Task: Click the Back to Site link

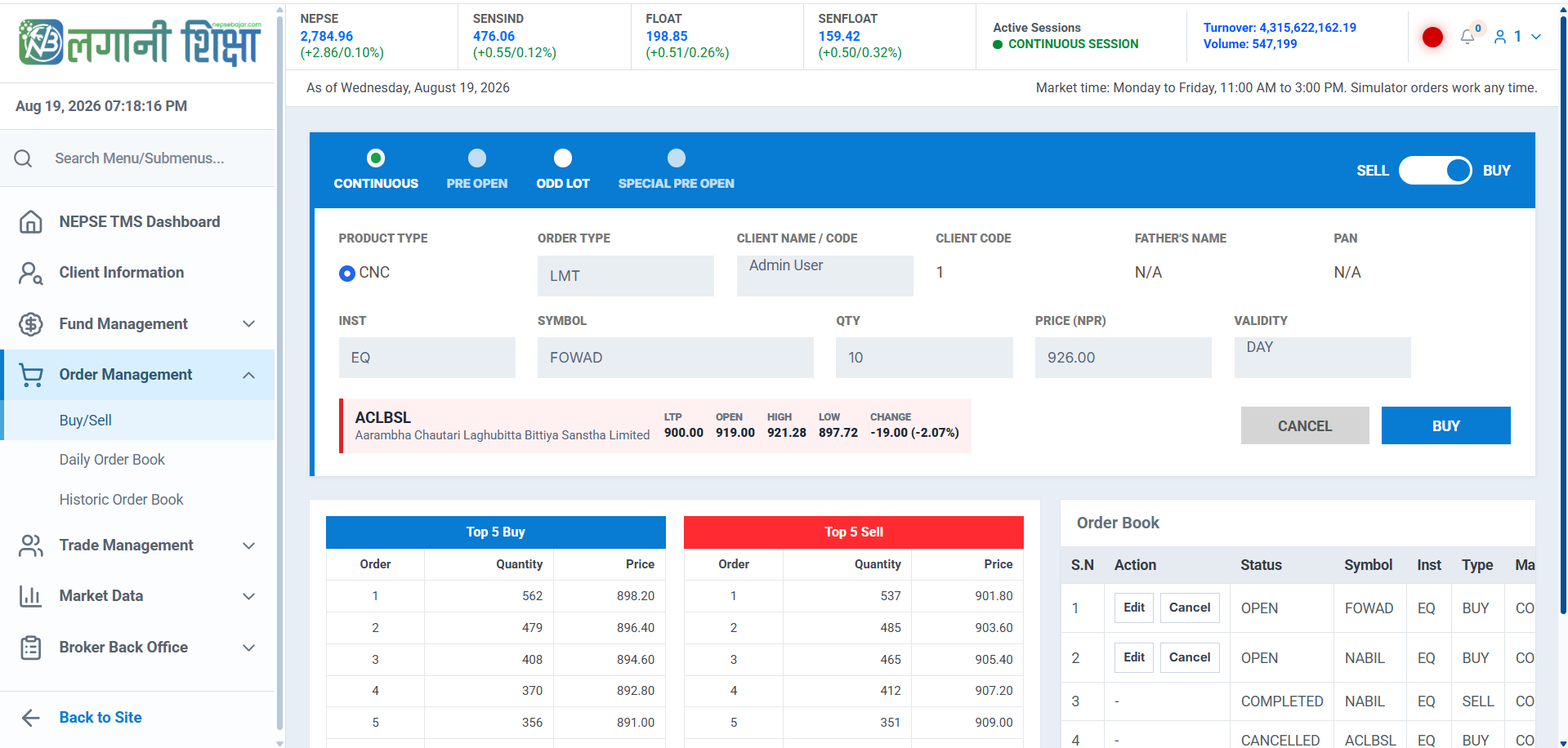Action: (101, 718)
